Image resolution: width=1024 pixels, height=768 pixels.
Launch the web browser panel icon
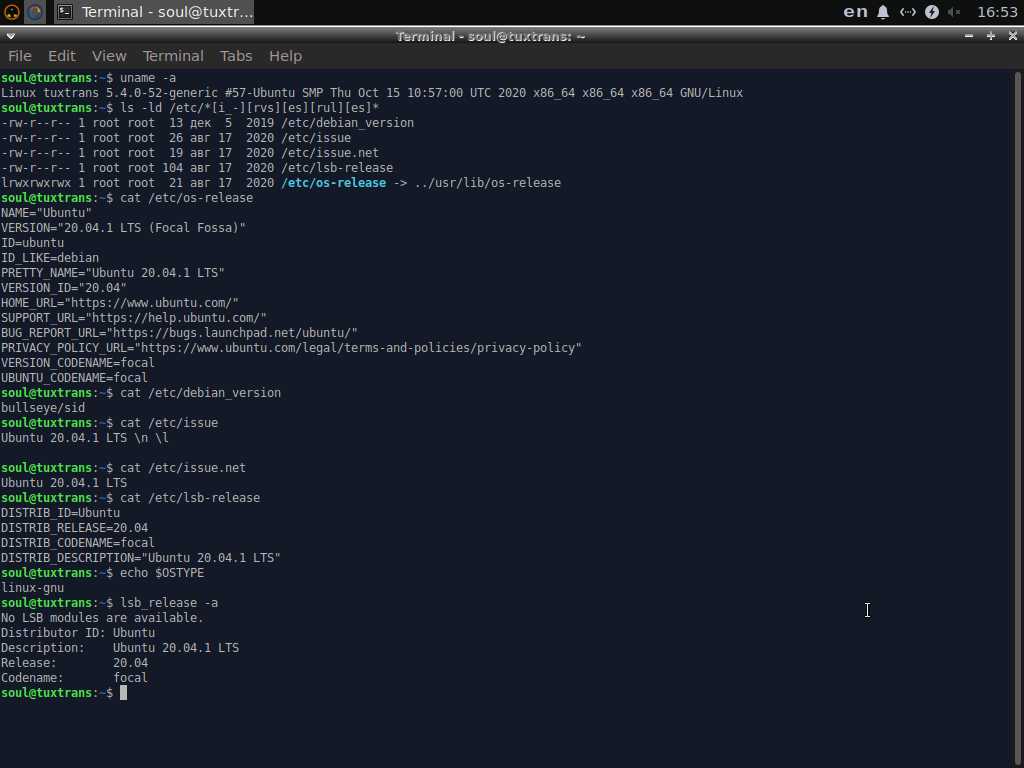(x=35, y=12)
